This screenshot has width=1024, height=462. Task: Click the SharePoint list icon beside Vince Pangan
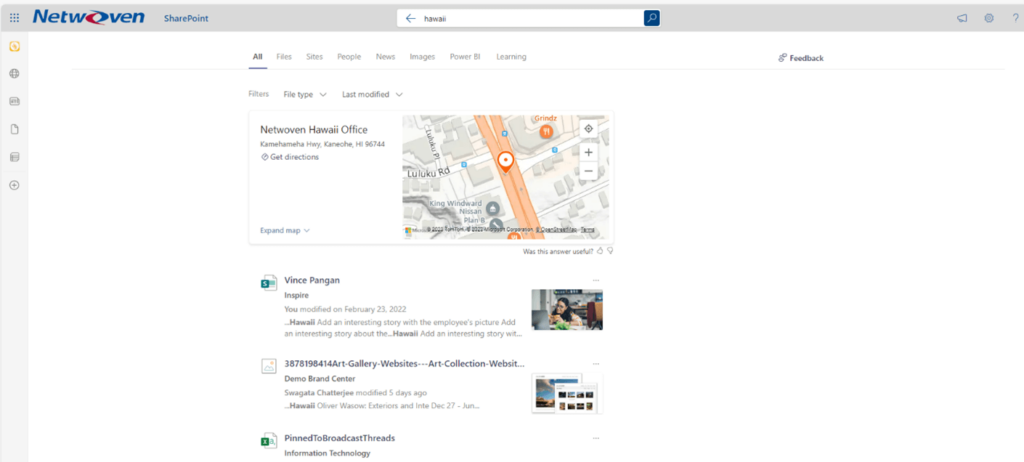268,282
